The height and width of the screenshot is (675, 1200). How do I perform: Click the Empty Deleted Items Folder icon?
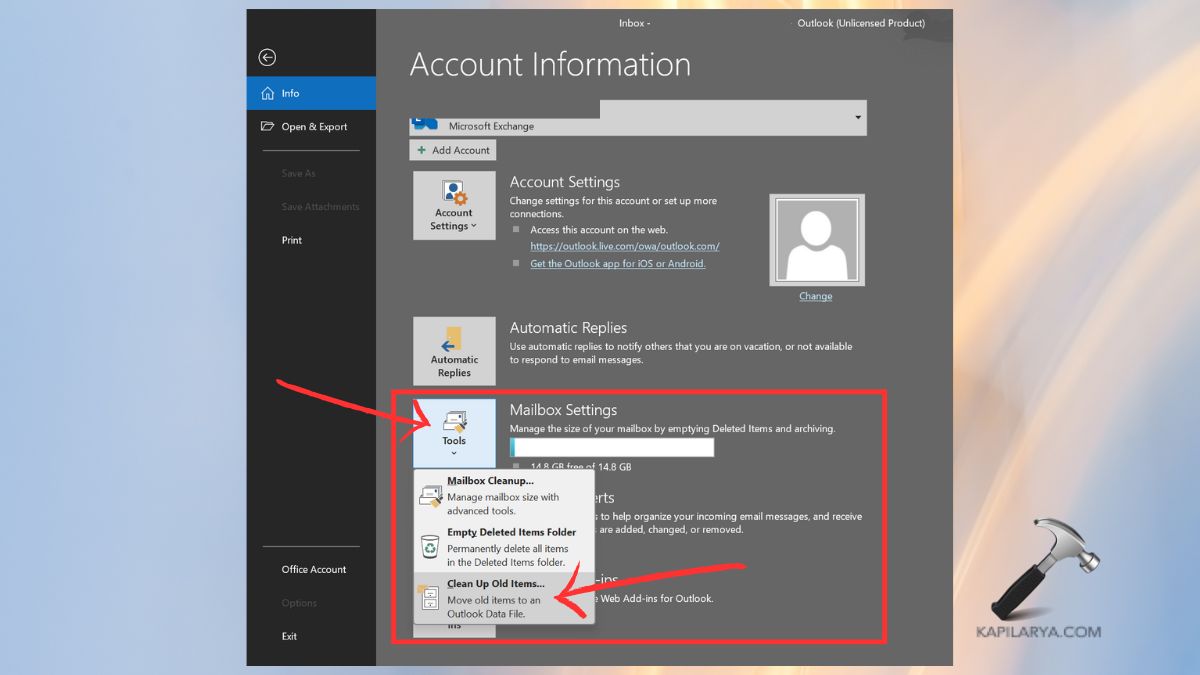(x=431, y=546)
